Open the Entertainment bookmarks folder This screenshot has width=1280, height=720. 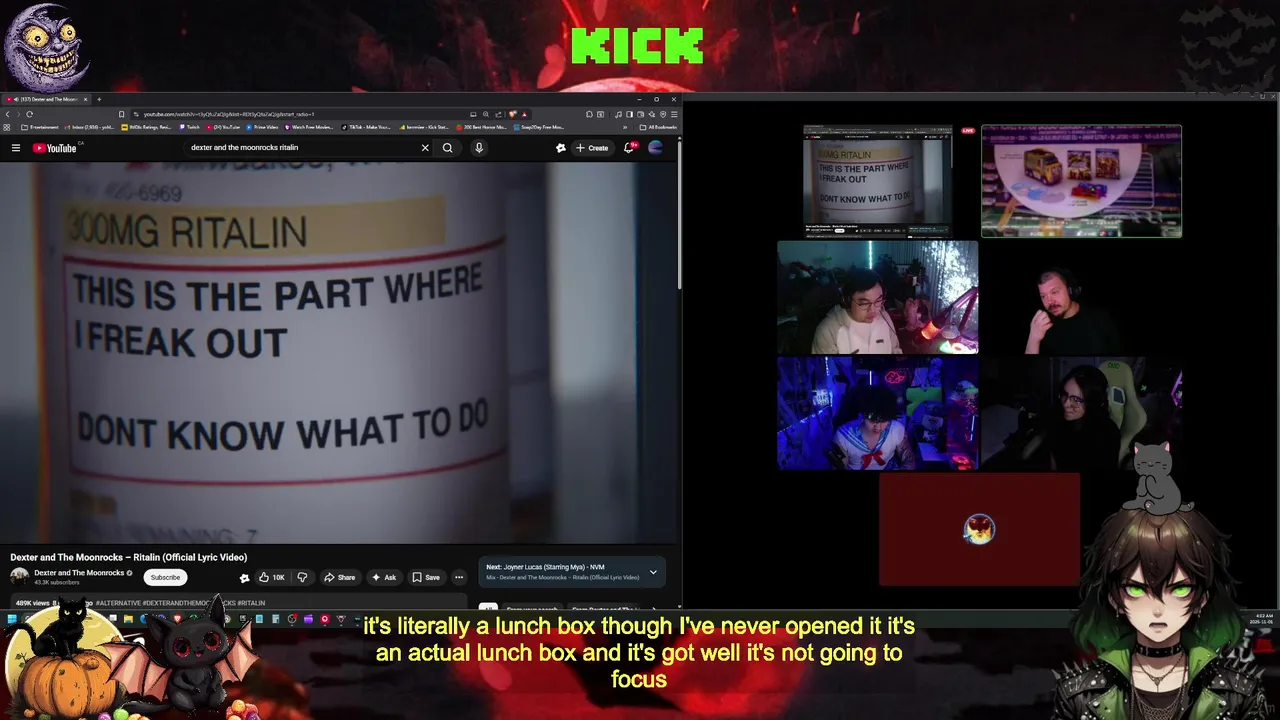coord(40,127)
